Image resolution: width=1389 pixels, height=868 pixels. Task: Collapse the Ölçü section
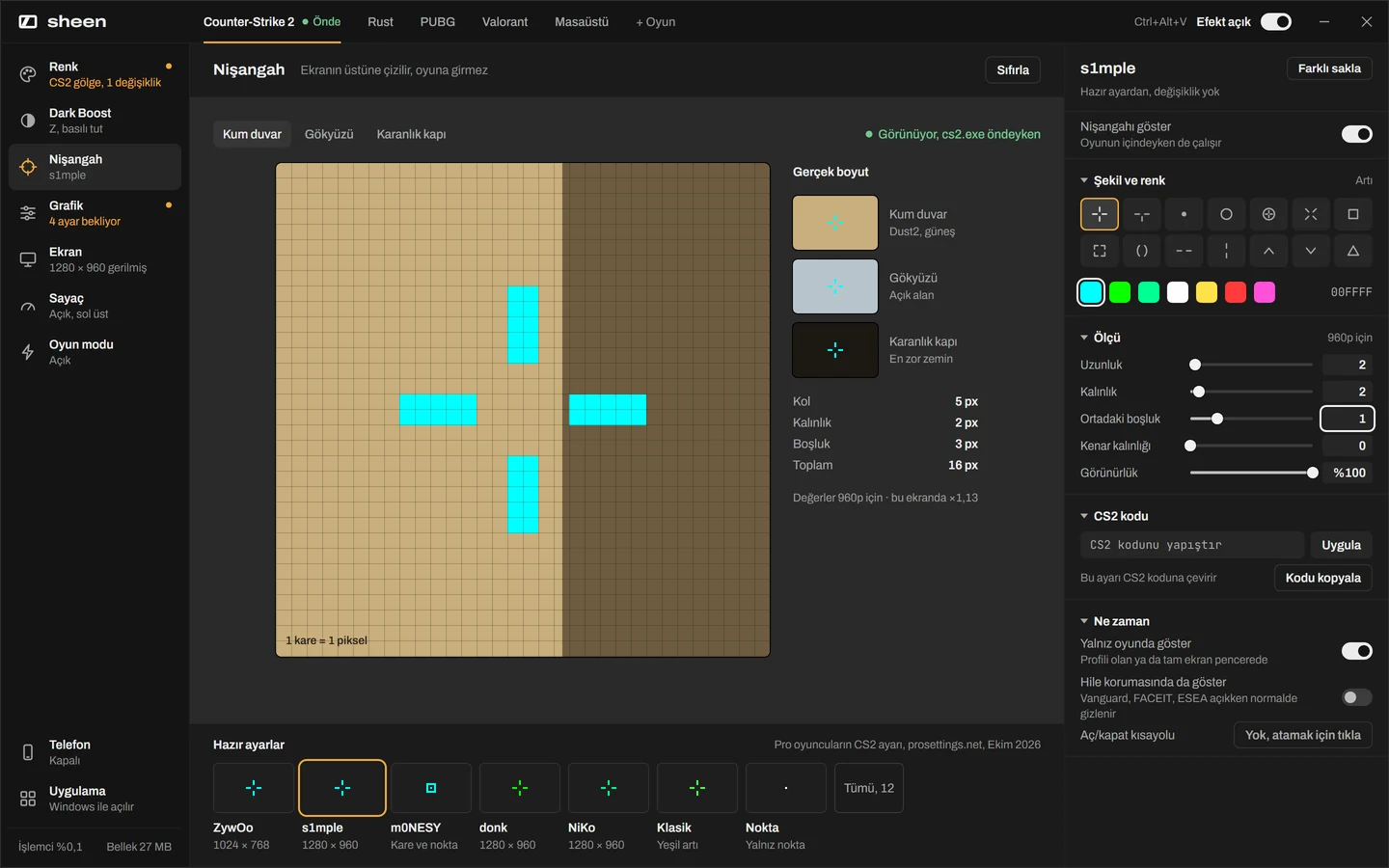click(1101, 338)
